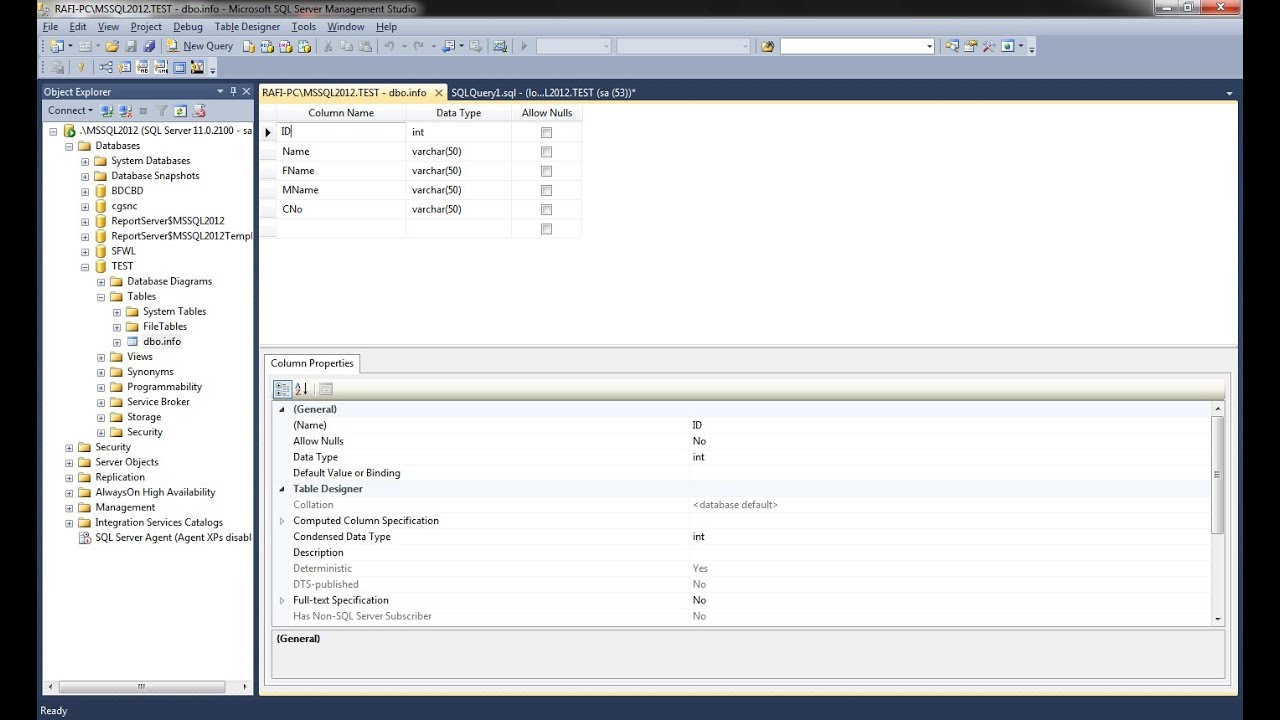Click the Column Properties vertical scrollbar
Screen dimensions: 1280x720
click(1217, 513)
